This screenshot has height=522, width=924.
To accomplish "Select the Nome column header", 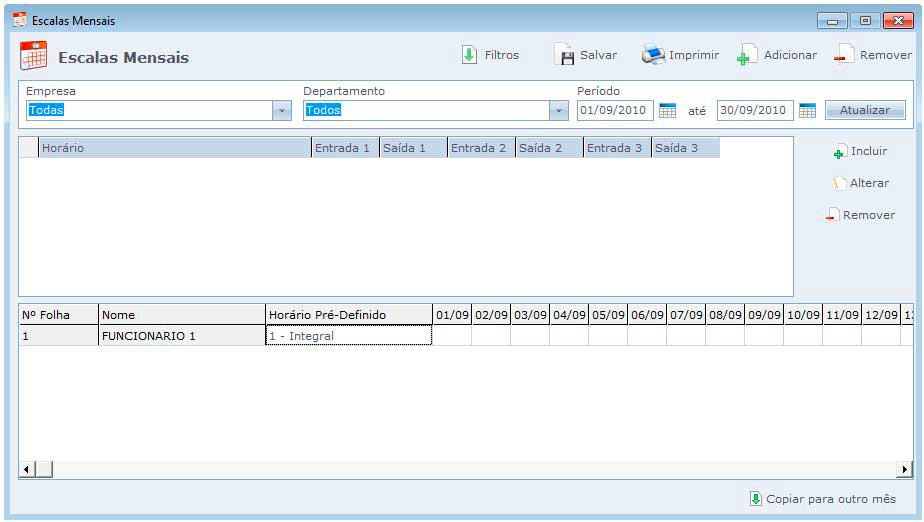I will click(x=182, y=315).
